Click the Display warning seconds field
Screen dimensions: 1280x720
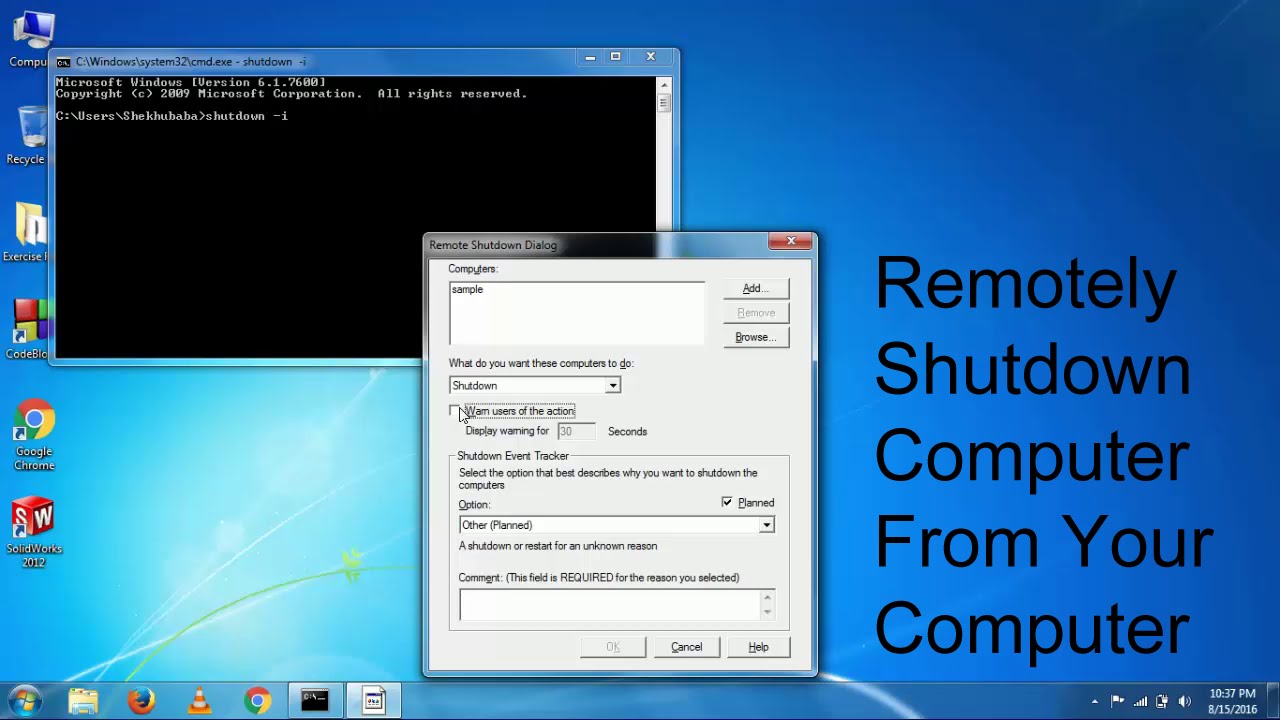pos(576,431)
